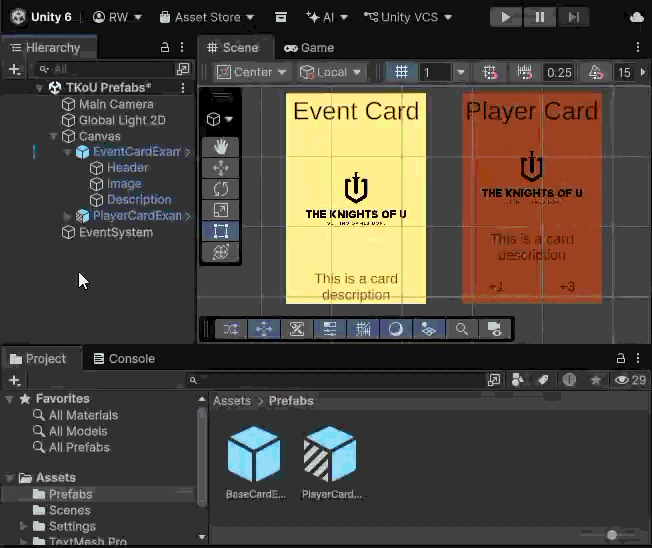Viewport: 652px width, 548px height.
Task: Select the Transform tool
Action: pos(220,252)
